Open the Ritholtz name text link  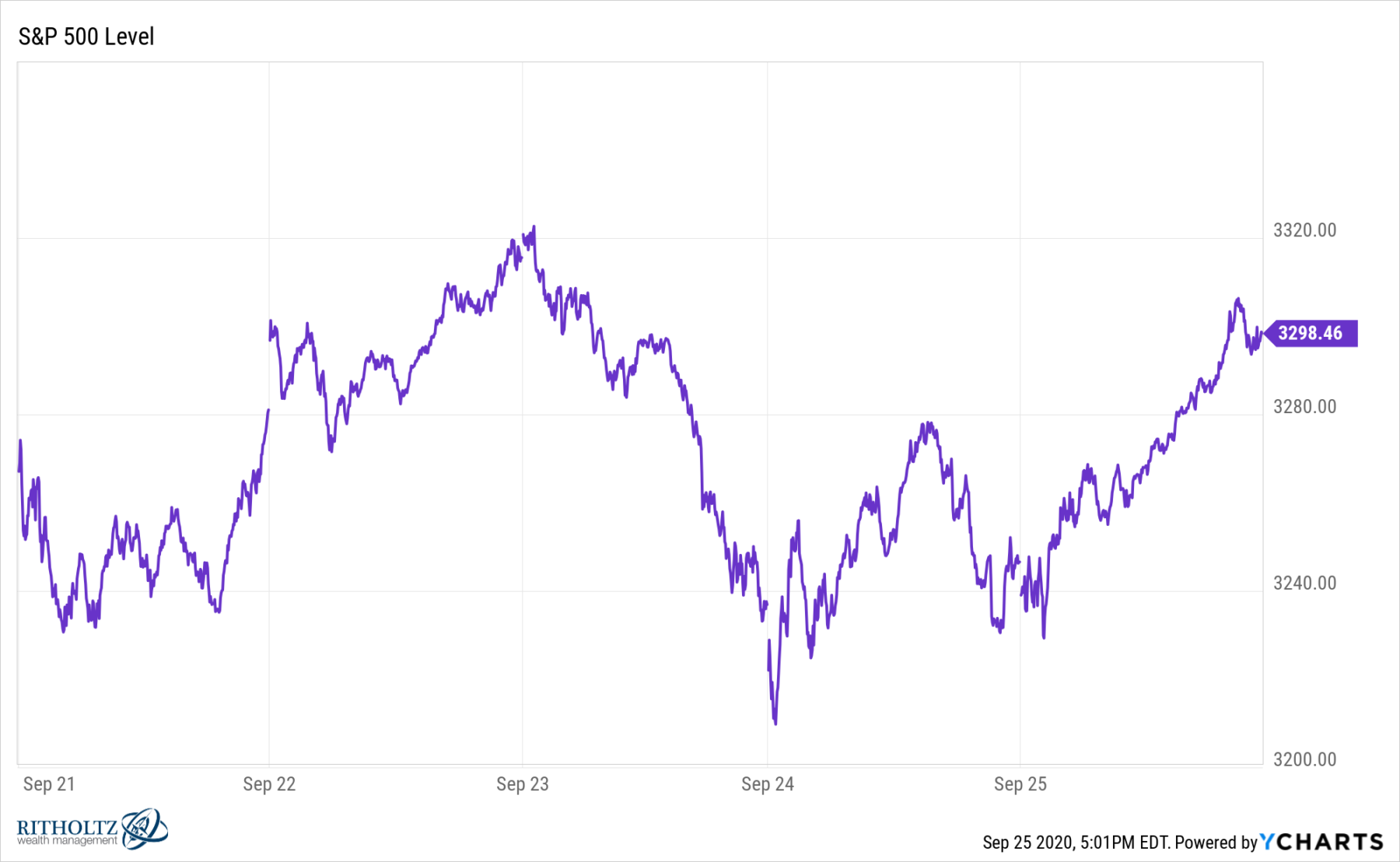(x=67, y=827)
